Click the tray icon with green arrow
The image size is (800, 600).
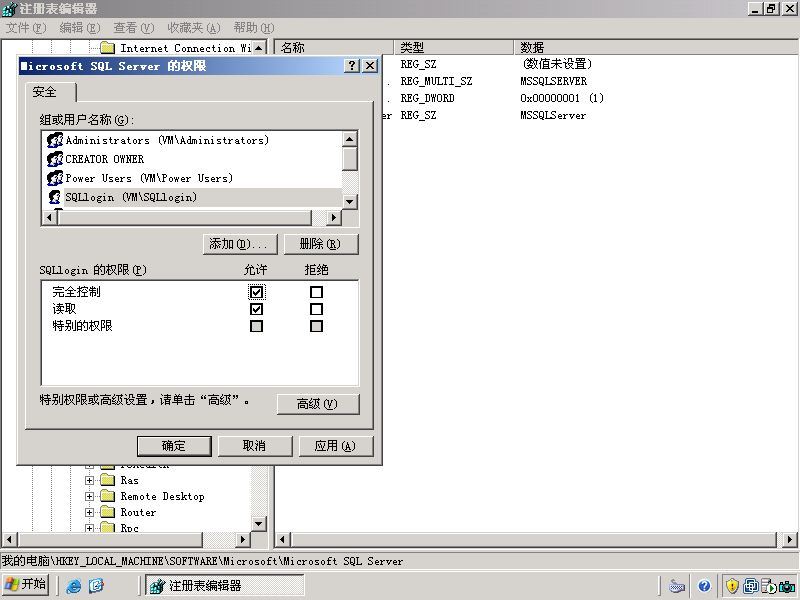[768, 586]
